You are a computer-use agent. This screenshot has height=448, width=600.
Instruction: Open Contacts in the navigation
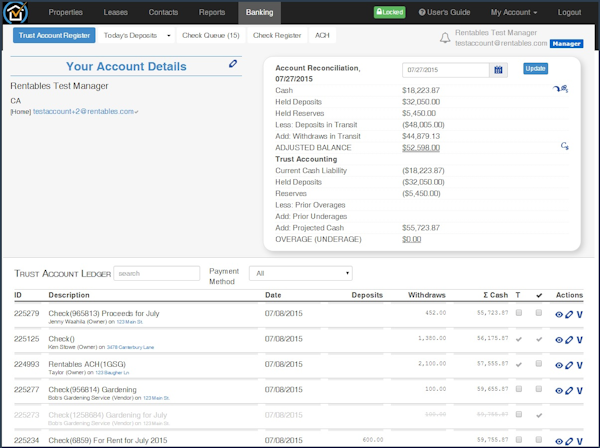pyautogui.click(x=163, y=12)
